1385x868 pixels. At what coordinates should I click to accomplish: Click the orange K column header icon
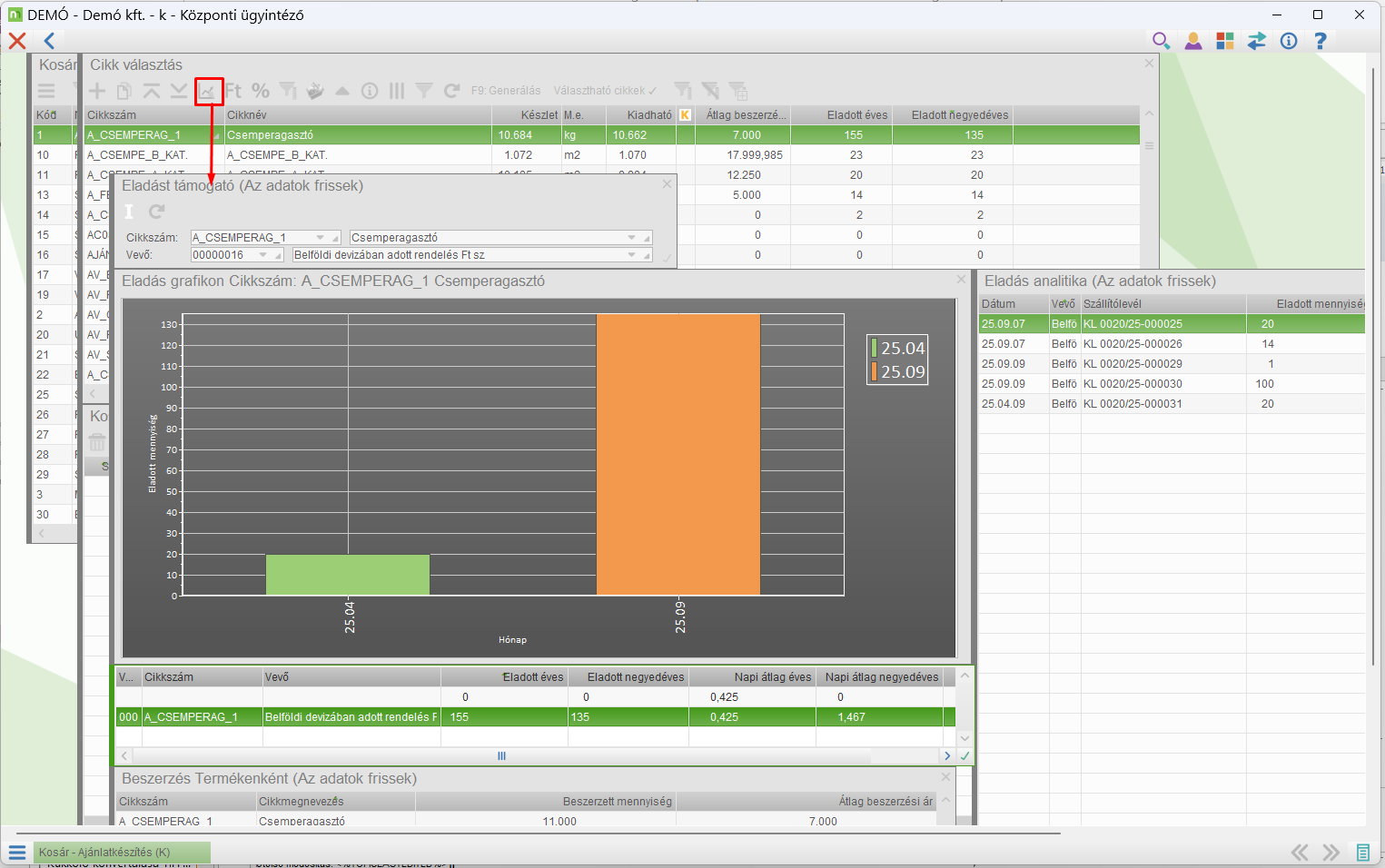pos(685,115)
